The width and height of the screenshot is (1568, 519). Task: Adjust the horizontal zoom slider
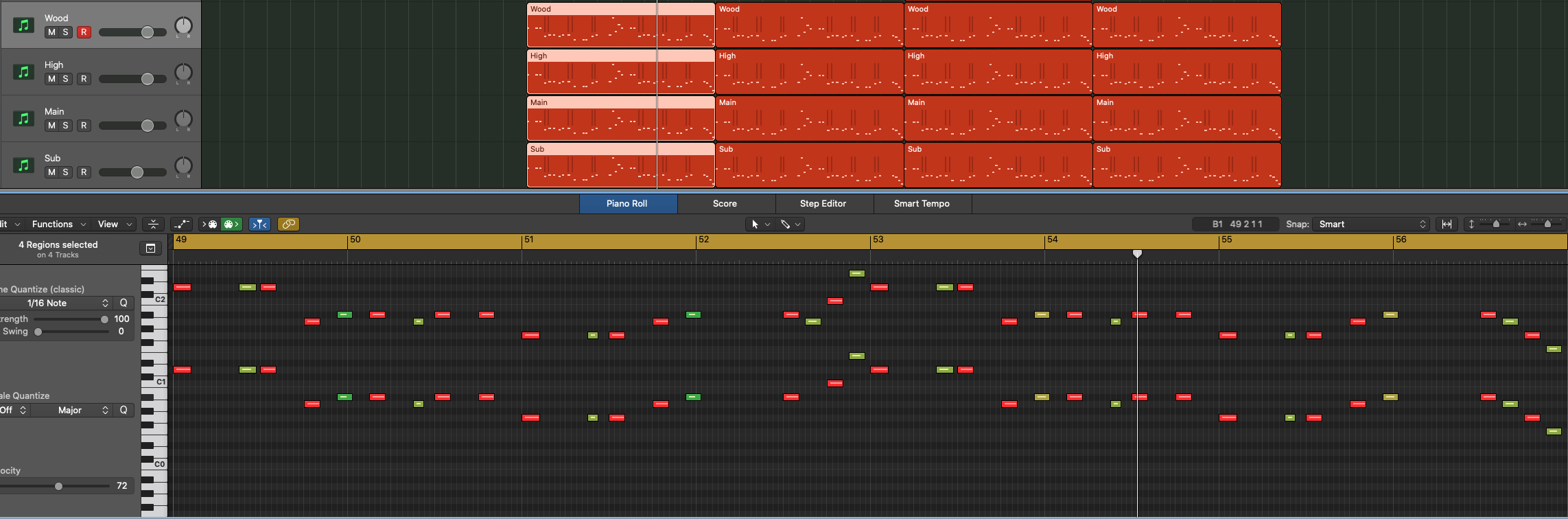click(1547, 224)
